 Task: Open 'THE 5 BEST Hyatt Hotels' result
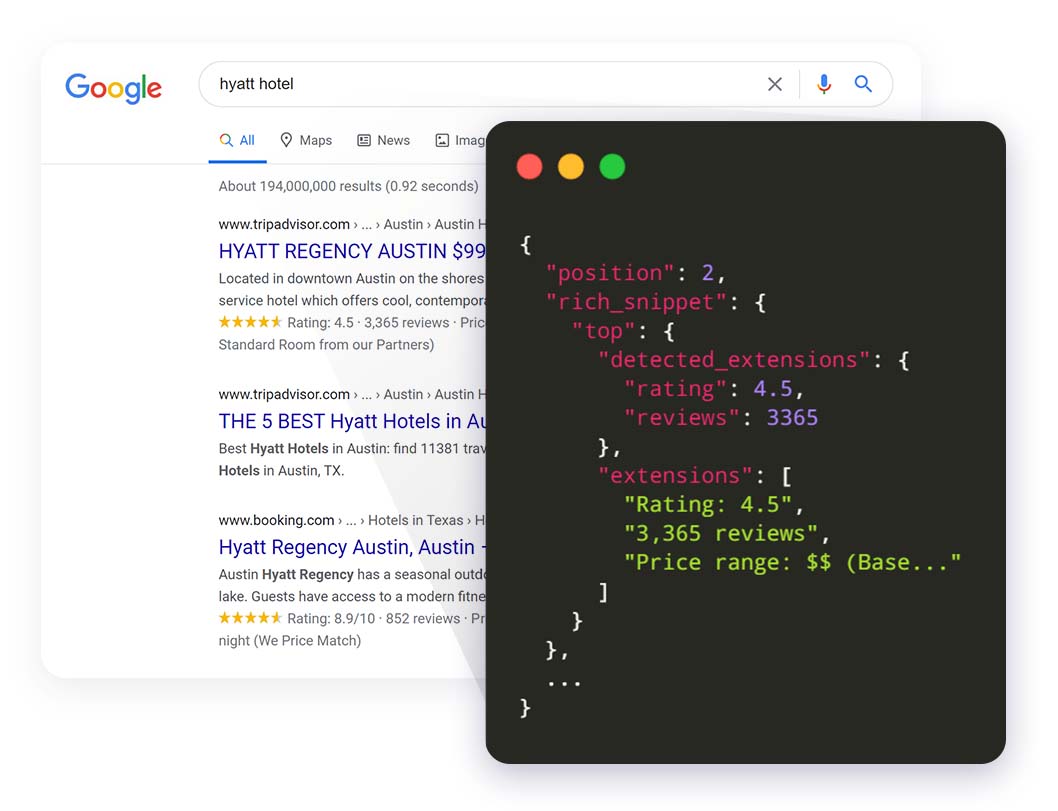pyautogui.click(x=351, y=421)
